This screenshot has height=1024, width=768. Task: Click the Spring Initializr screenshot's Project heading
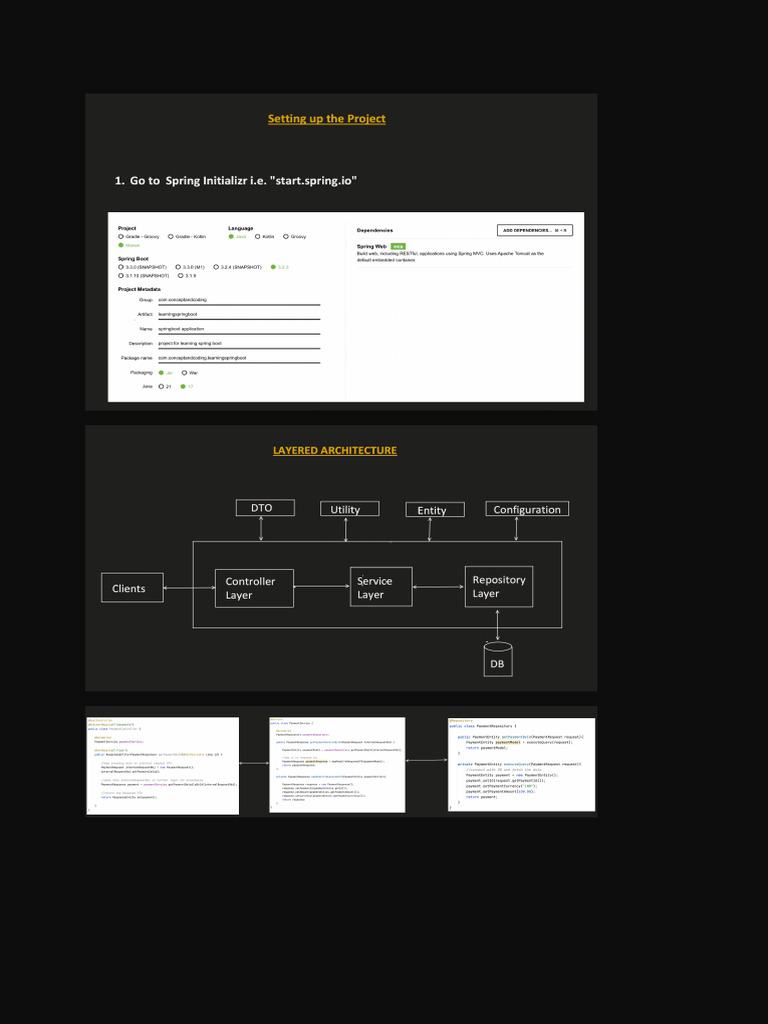[x=127, y=228]
